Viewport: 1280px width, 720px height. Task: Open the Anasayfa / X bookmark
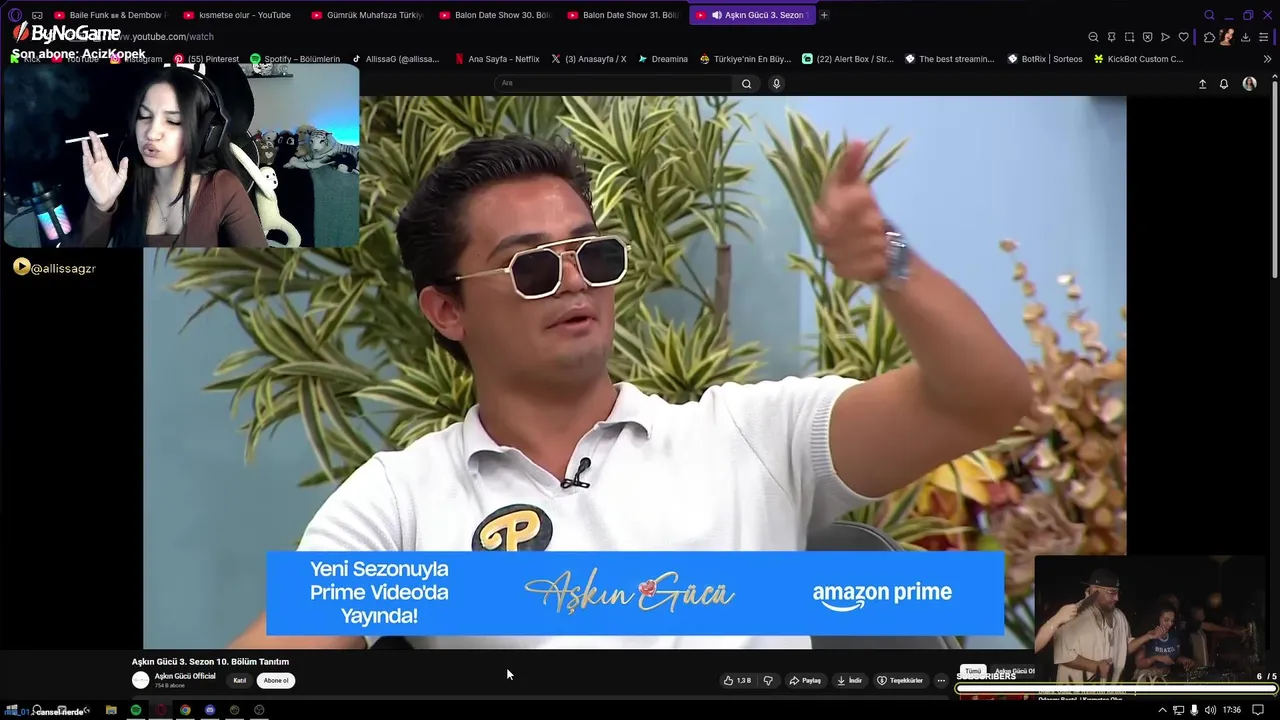click(588, 59)
